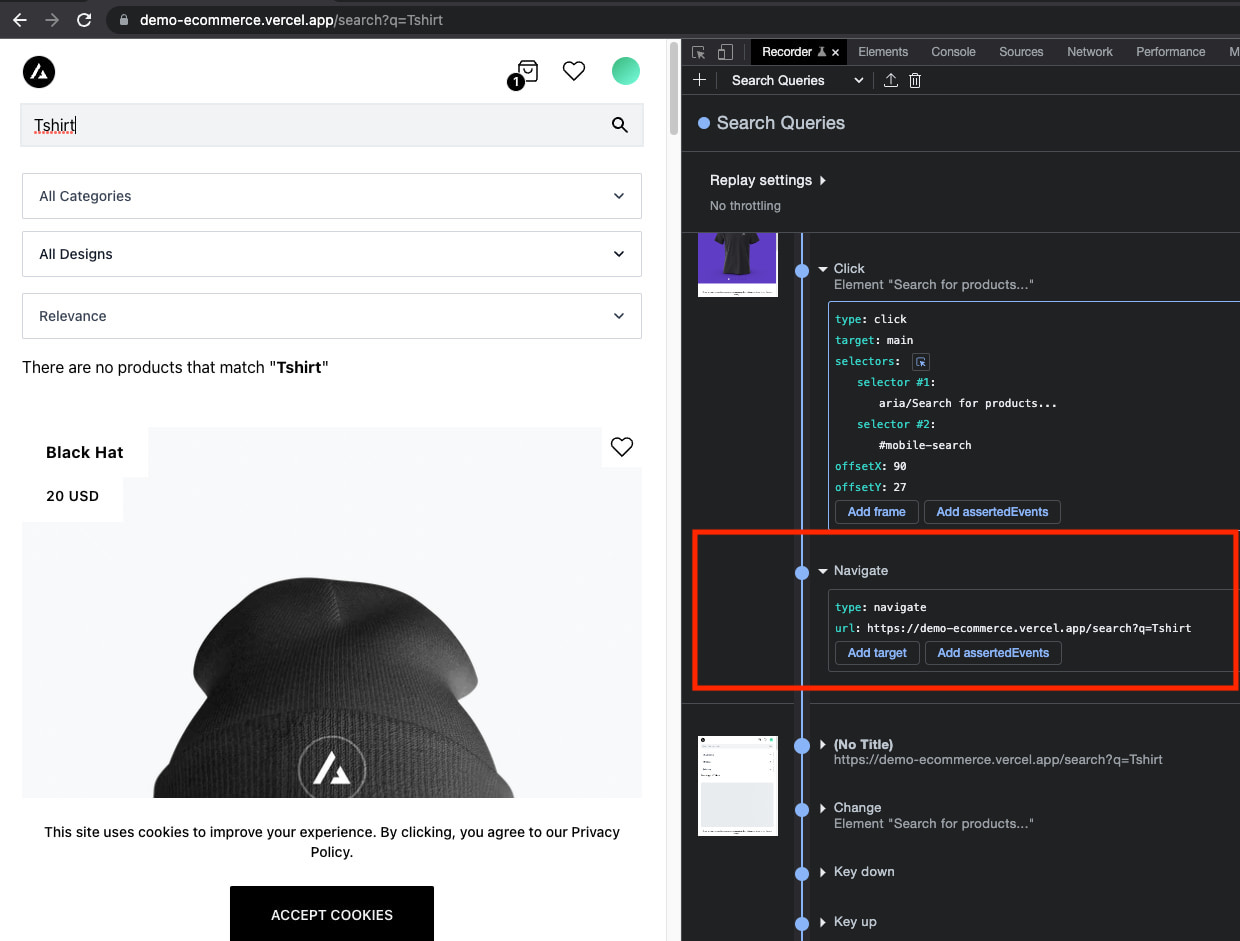The height and width of the screenshot is (941, 1240).
Task: Select the inspect element cursor icon
Action: 697,51
